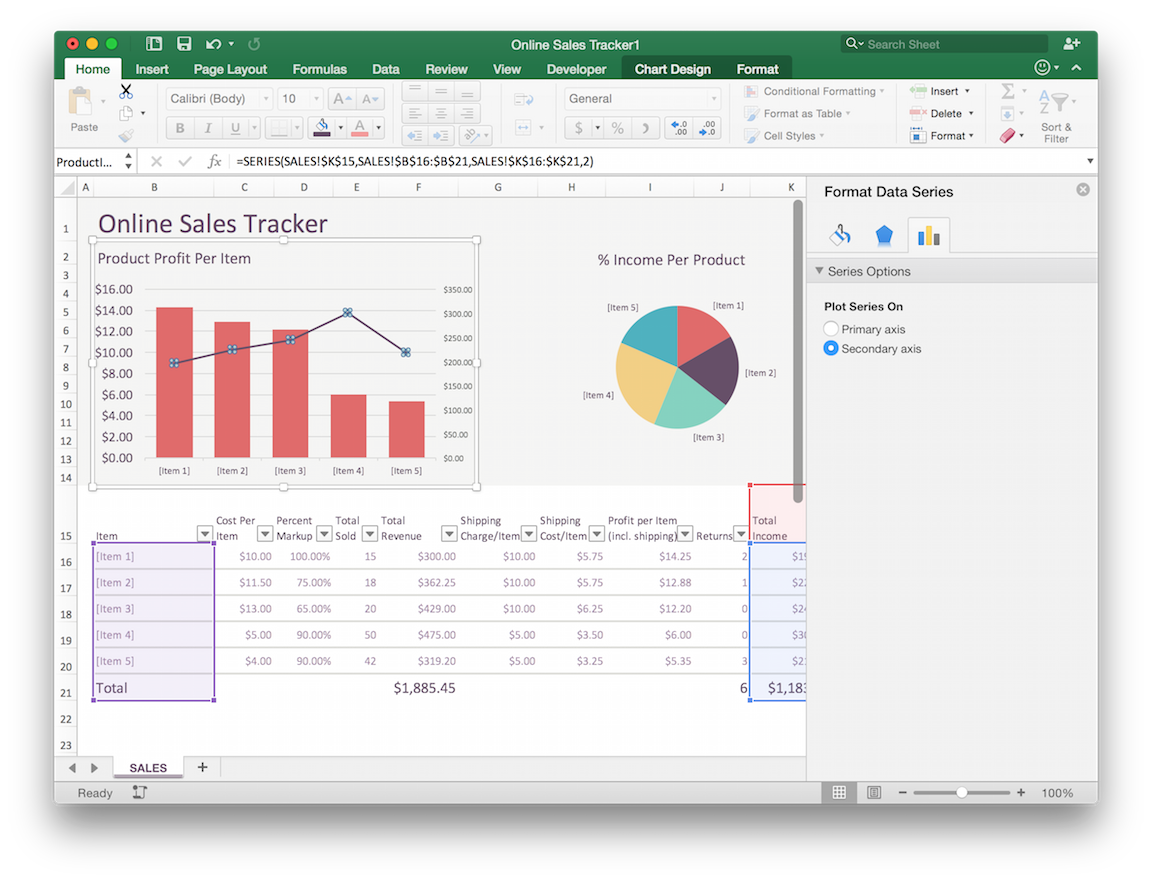Click the Wrap Text icon
The width and height of the screenshot is (1152, 881).
point(524,100)
